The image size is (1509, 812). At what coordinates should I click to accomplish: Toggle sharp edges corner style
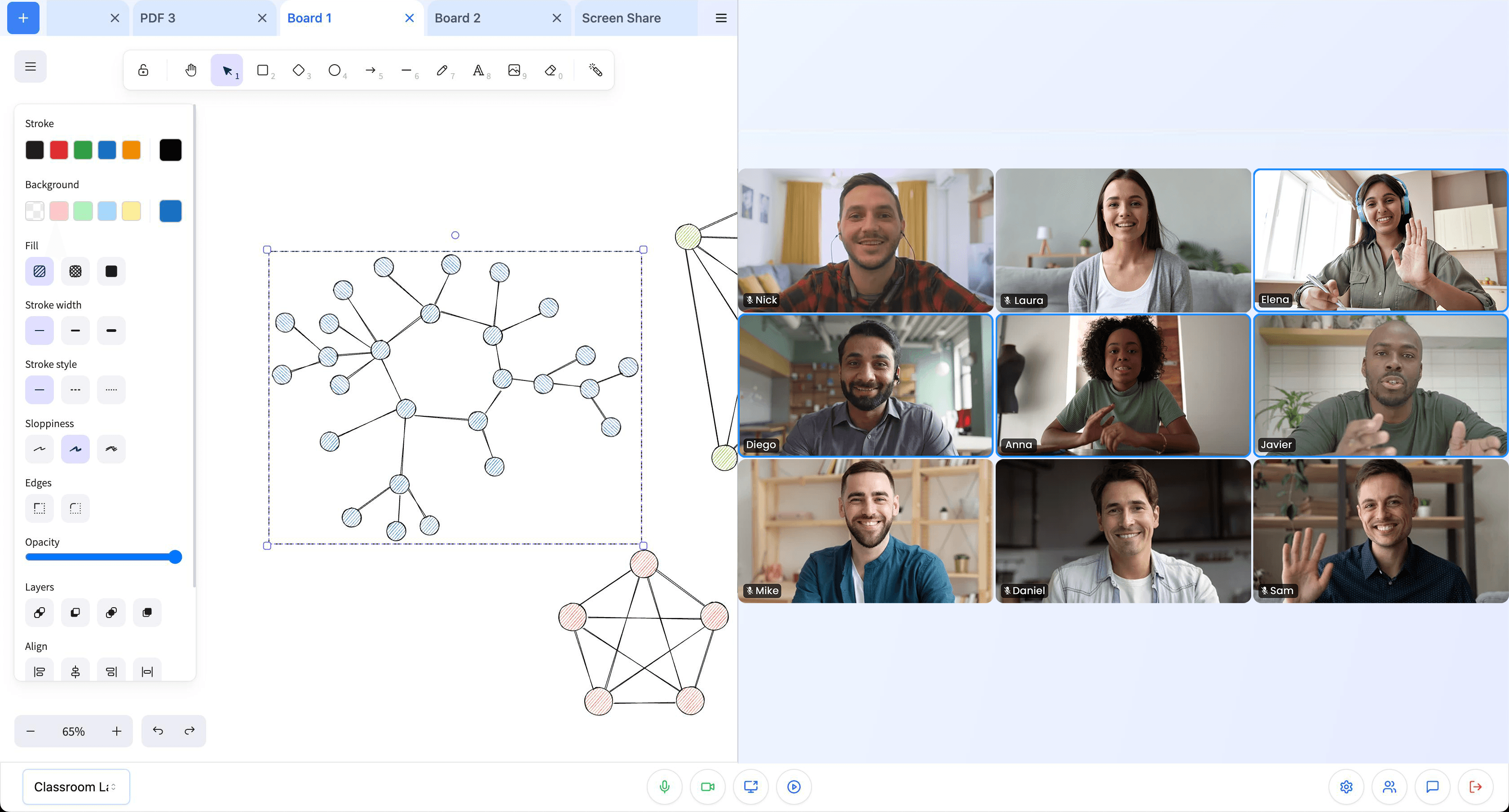39,508
